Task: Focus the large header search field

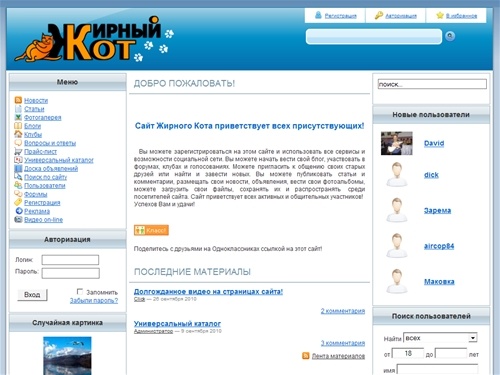Action: tap(374, 36)
